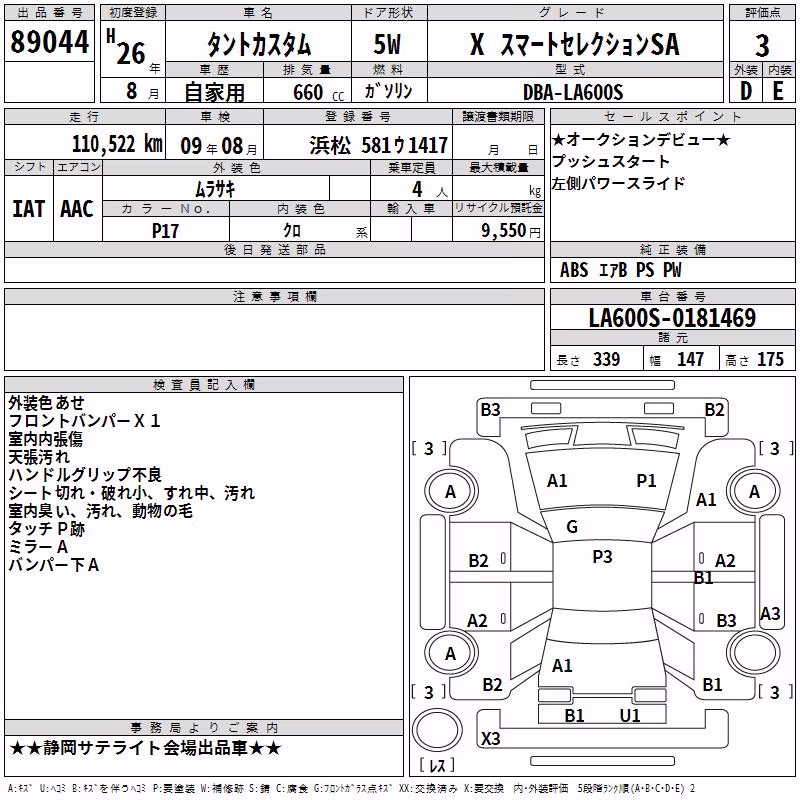Image resolution: width=800 pixels, height=800 pixels.
Task: Select the vehicle history 自家用
Action: pyautogui.click(x=214, y=92)
